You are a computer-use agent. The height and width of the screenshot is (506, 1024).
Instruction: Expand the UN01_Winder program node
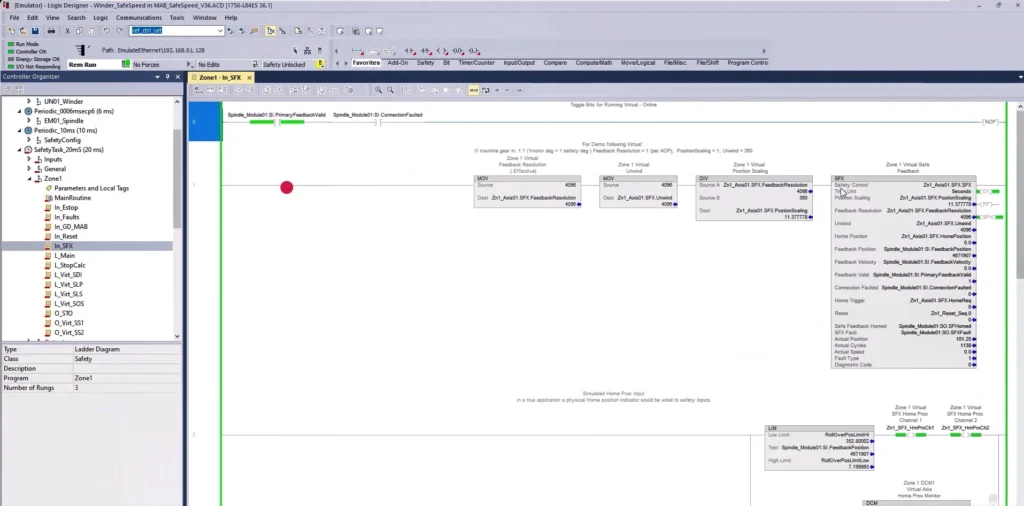pos(28,101)
